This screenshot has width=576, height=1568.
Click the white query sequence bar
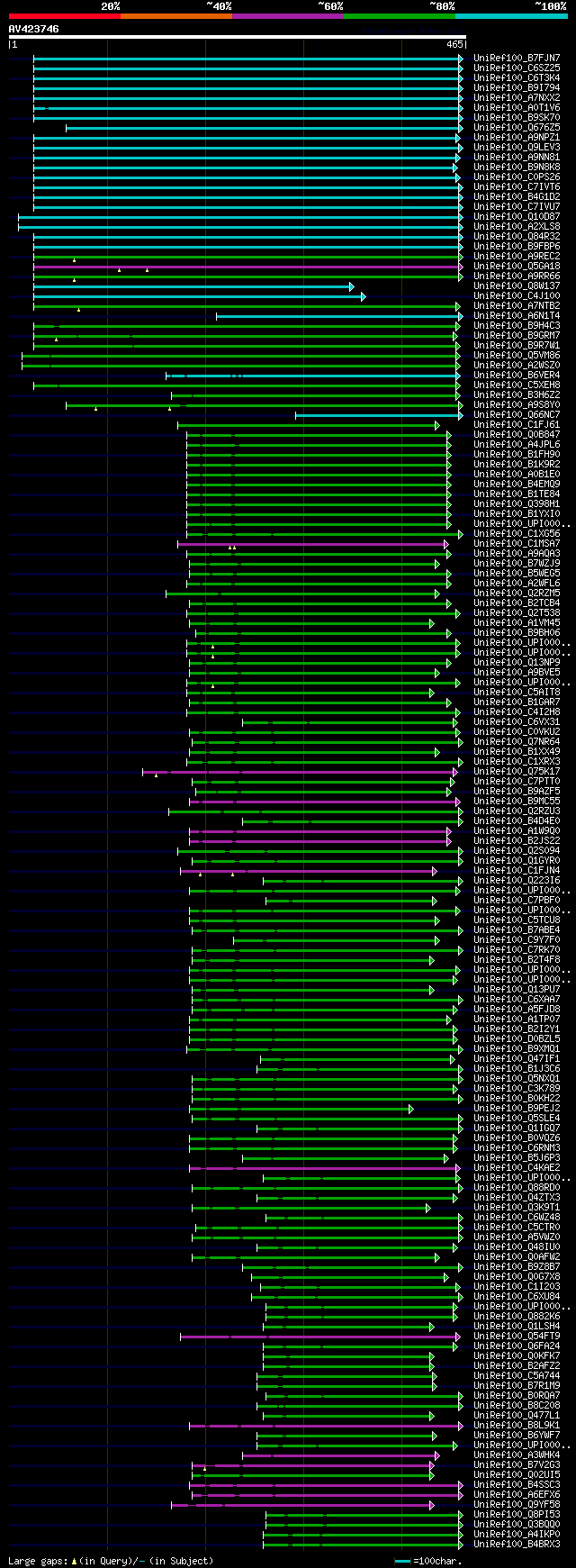pyautogui.click(x=237, y=37)
